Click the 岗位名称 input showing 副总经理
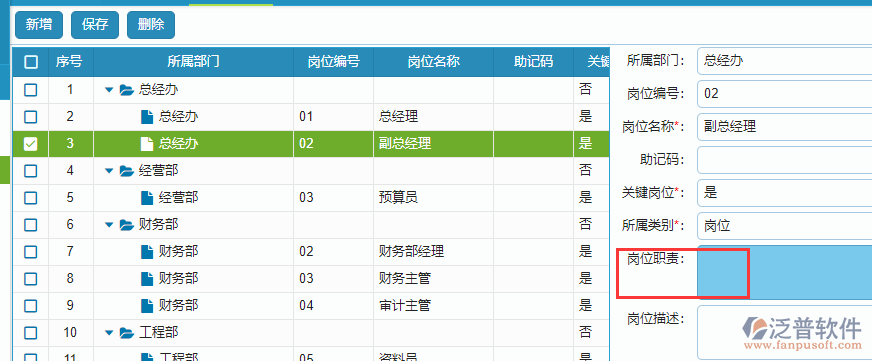Image resolution: width=872 pixels, height=361 pixels. pyautogui.click(x=784, y=126)
